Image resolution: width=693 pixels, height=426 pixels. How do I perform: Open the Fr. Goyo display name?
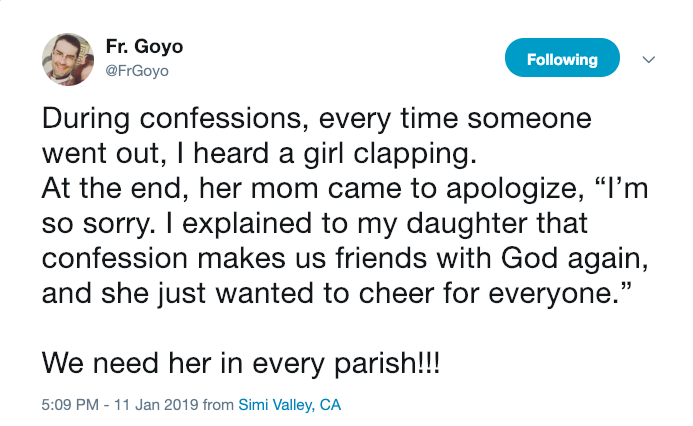click(x=144, y=47)
